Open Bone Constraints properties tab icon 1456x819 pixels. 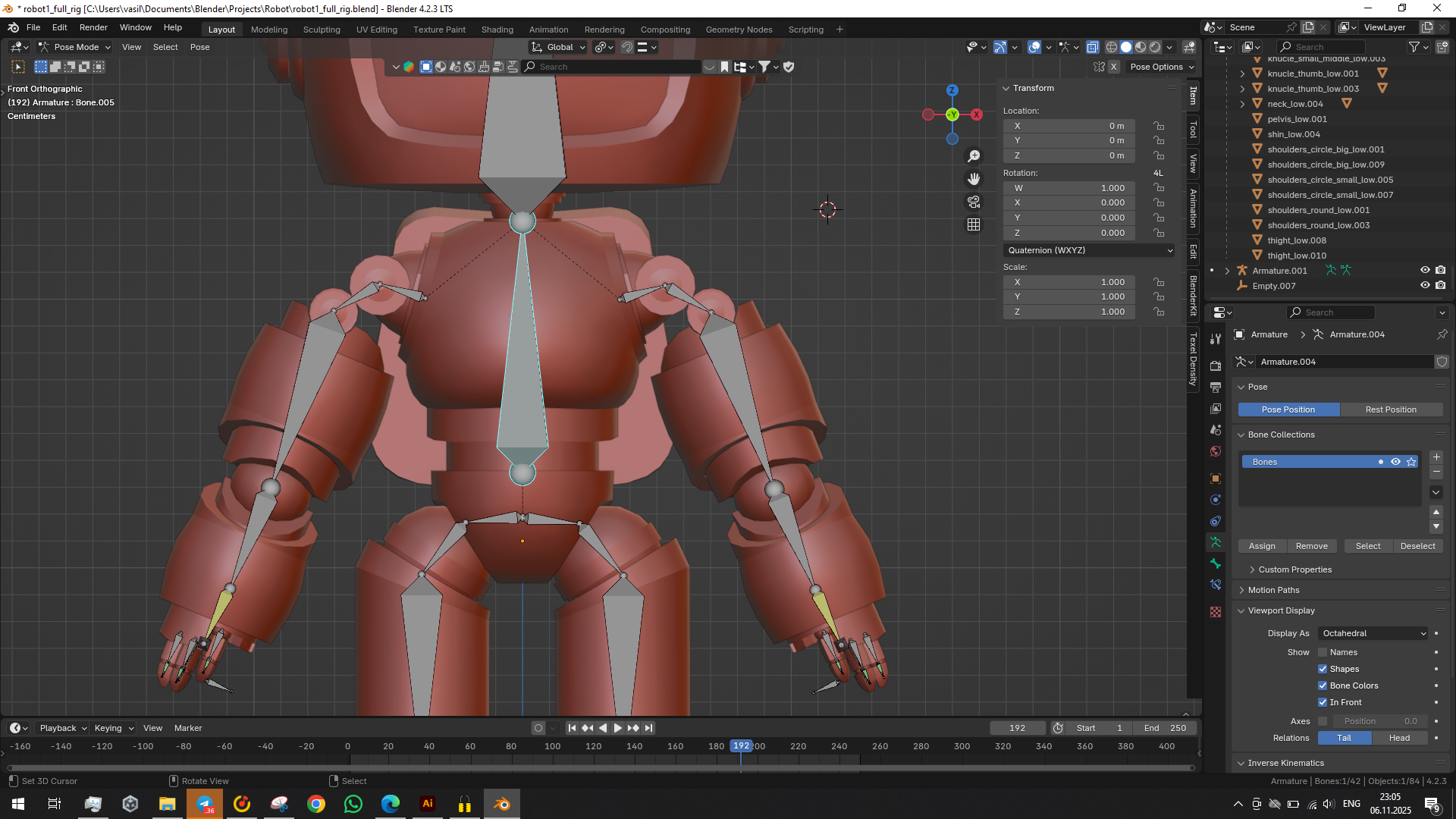point(1216,585)
